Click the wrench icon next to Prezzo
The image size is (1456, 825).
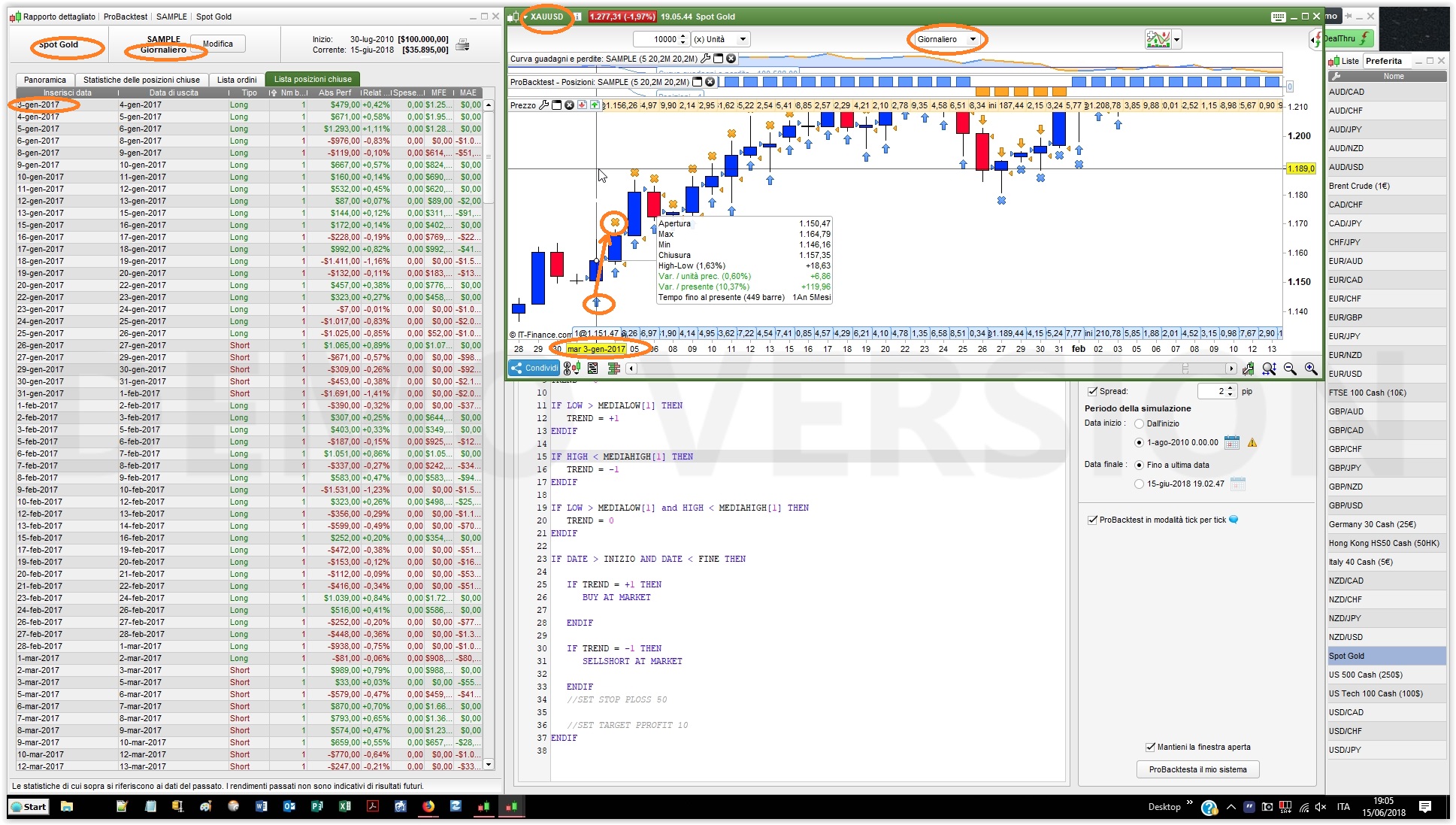(544, 105)
